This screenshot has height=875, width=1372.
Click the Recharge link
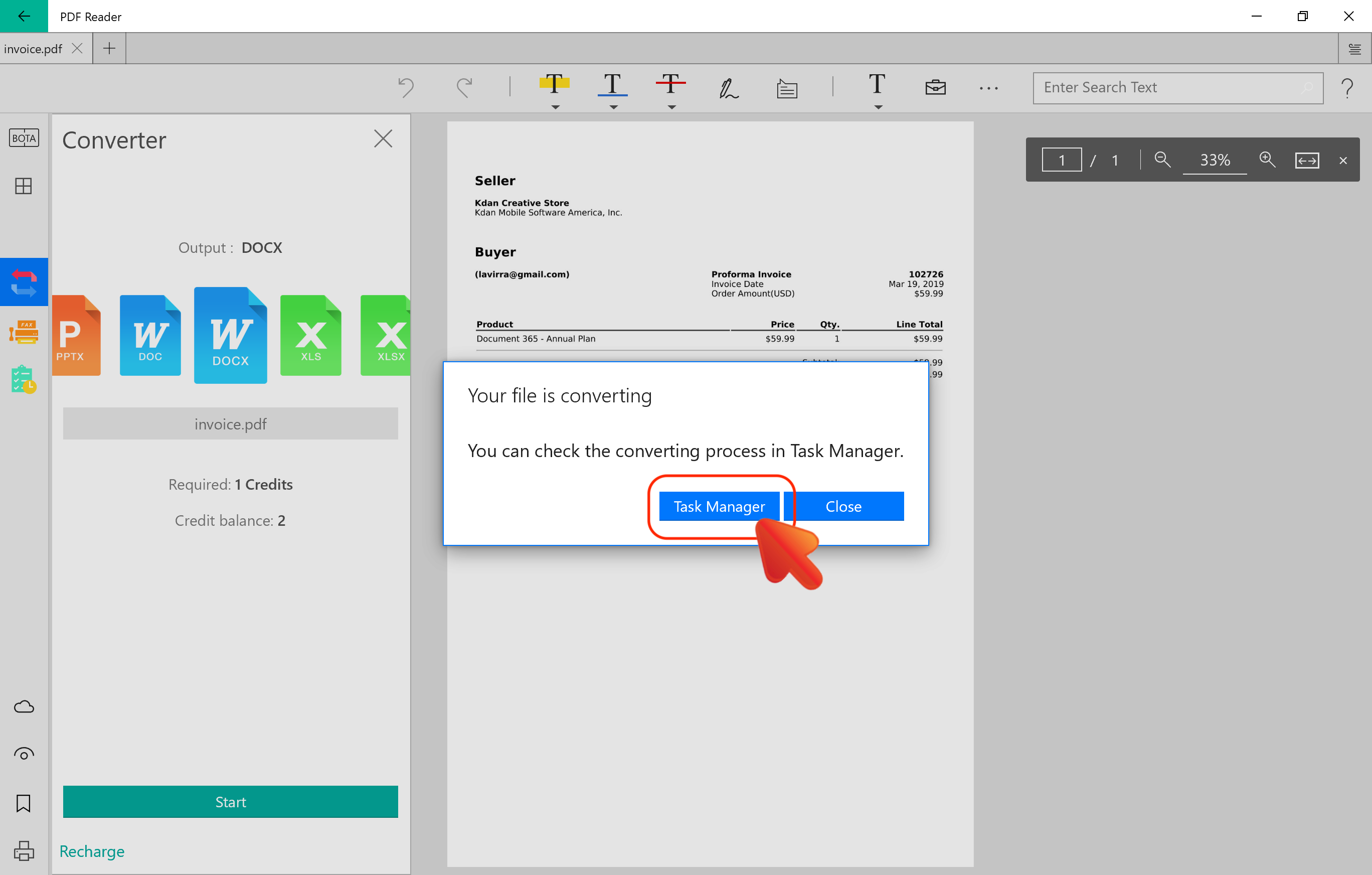(x=92, y=850)
